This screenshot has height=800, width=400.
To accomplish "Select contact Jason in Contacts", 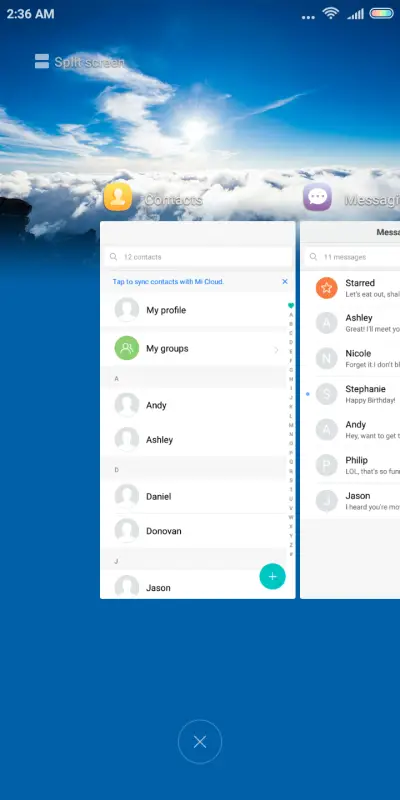I will (x=193, y=585).
